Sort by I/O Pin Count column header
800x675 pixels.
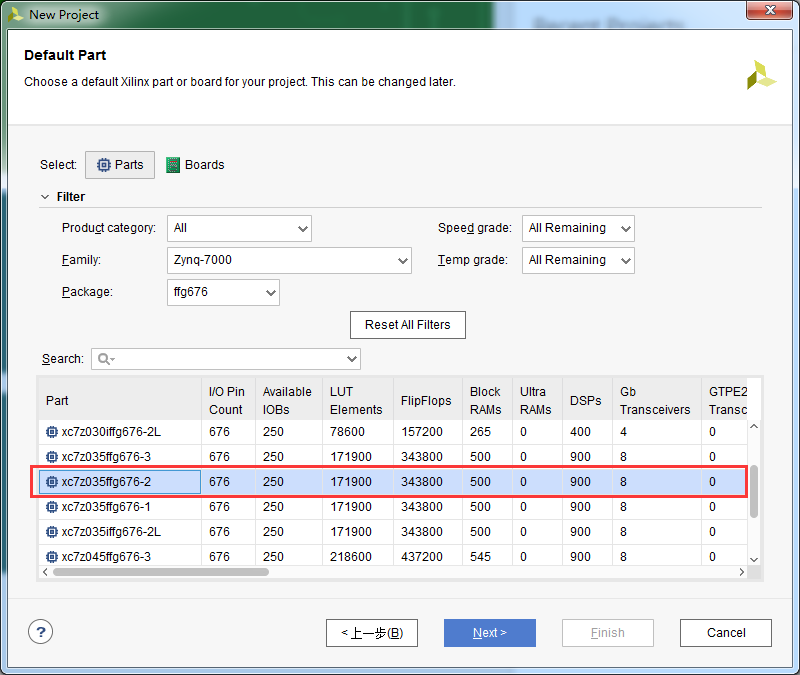tap(228, 401)
